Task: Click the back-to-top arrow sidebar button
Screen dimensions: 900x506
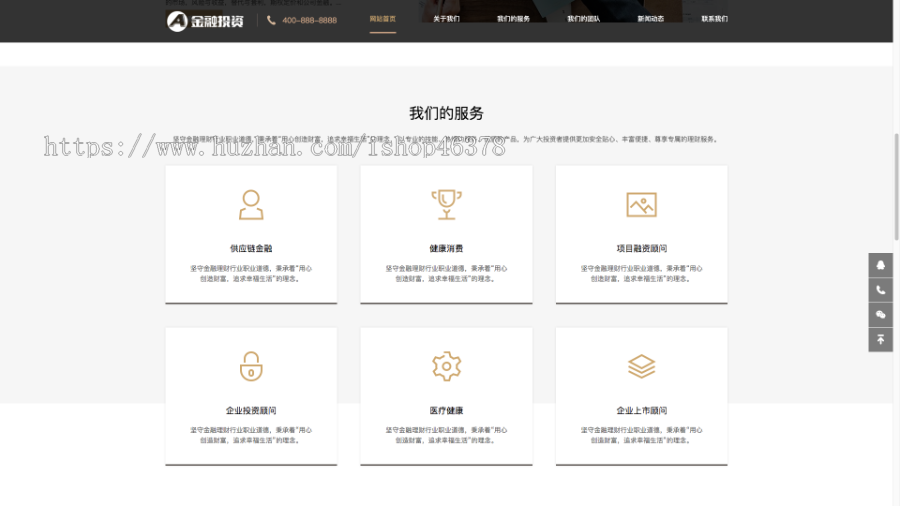Action: [x=880, y=340]
